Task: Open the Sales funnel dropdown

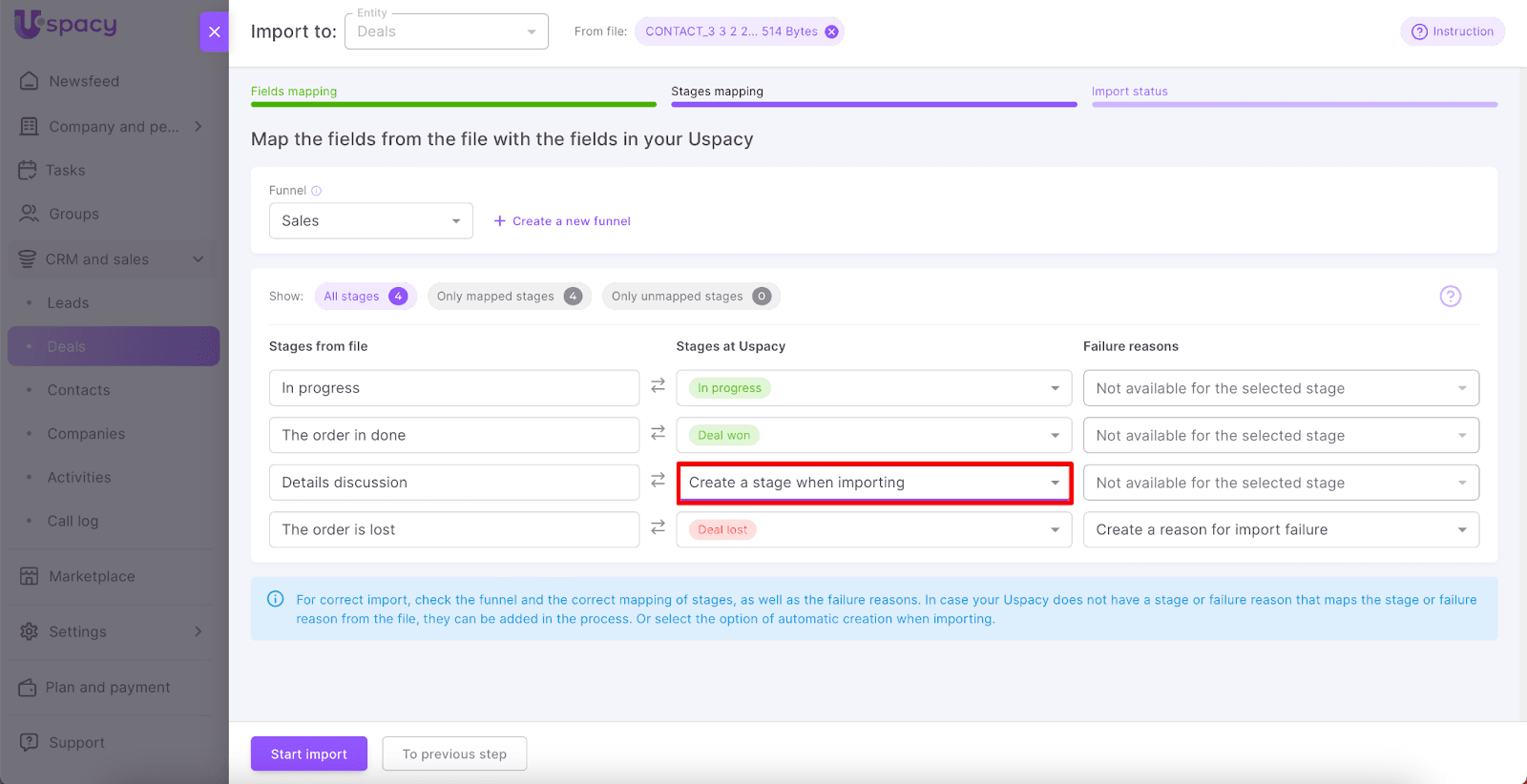Action: (370, 221)
